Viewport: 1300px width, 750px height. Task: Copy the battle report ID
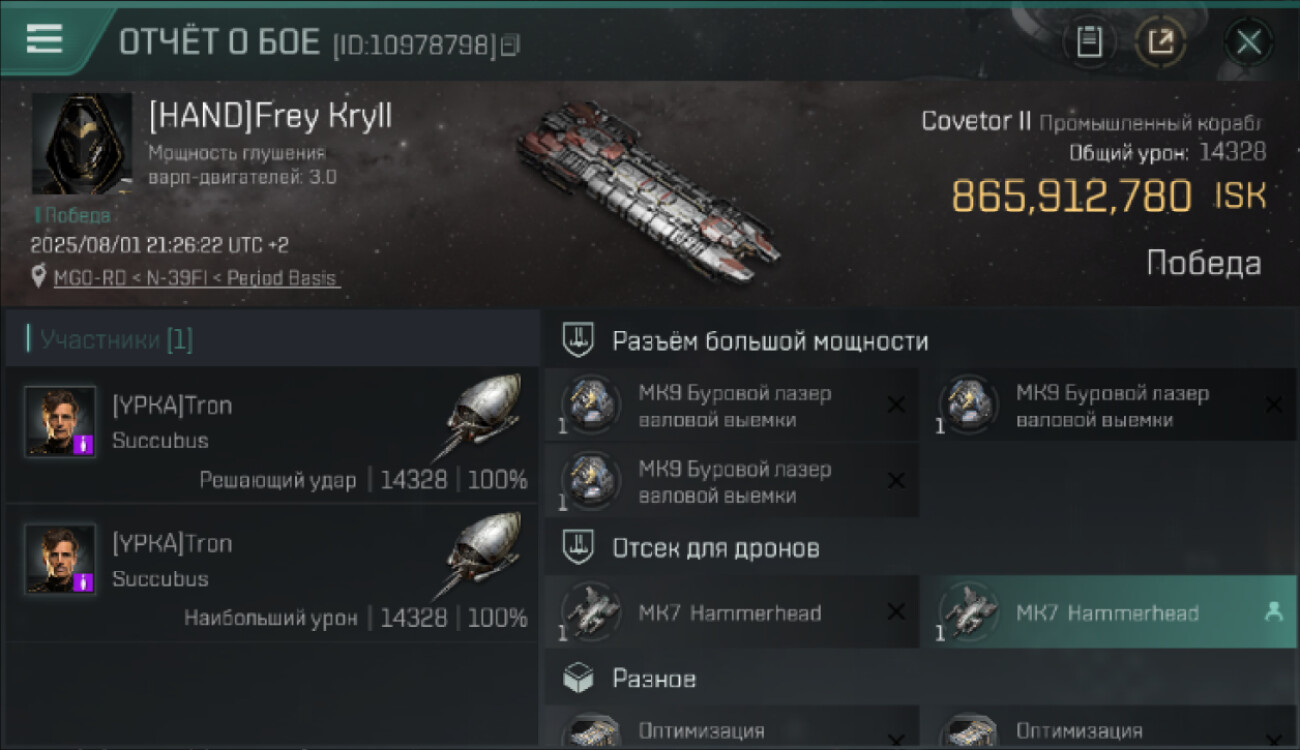point(510,45)
